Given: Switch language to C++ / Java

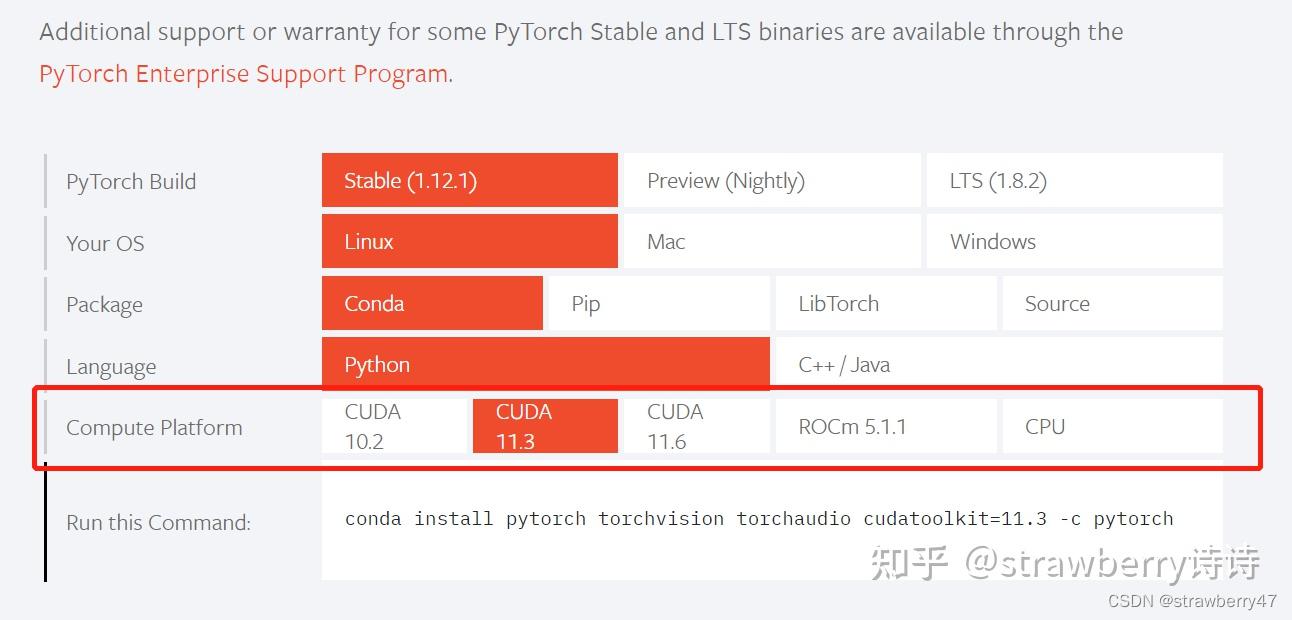Looking at the screenshot, I should pos(998,364).
